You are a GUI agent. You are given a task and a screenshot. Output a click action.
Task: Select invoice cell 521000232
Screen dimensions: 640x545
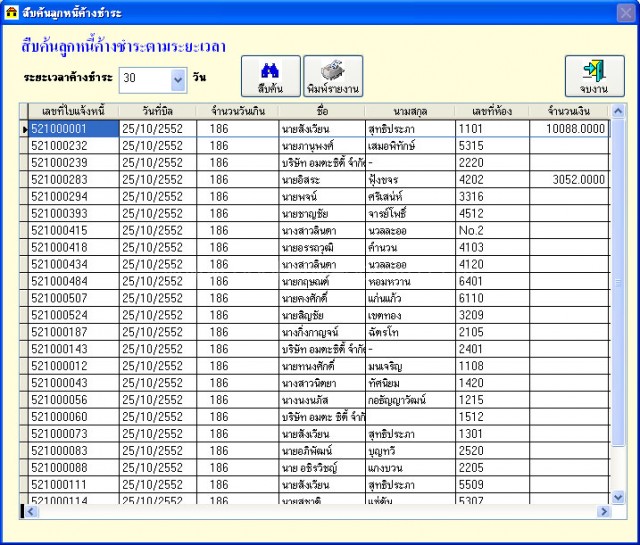(74, 146)
